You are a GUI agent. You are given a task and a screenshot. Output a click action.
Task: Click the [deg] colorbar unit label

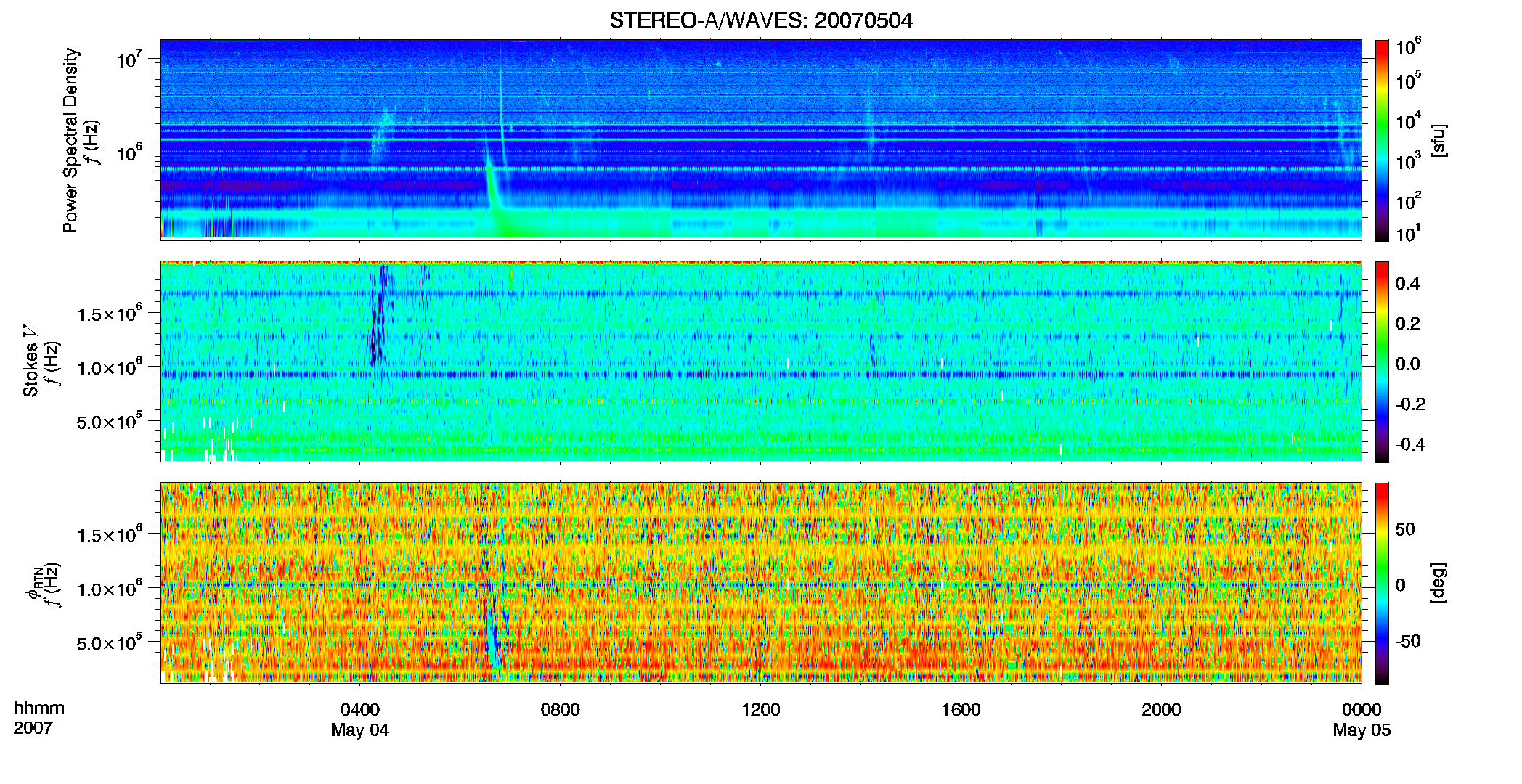click(x=1438, y=583)
